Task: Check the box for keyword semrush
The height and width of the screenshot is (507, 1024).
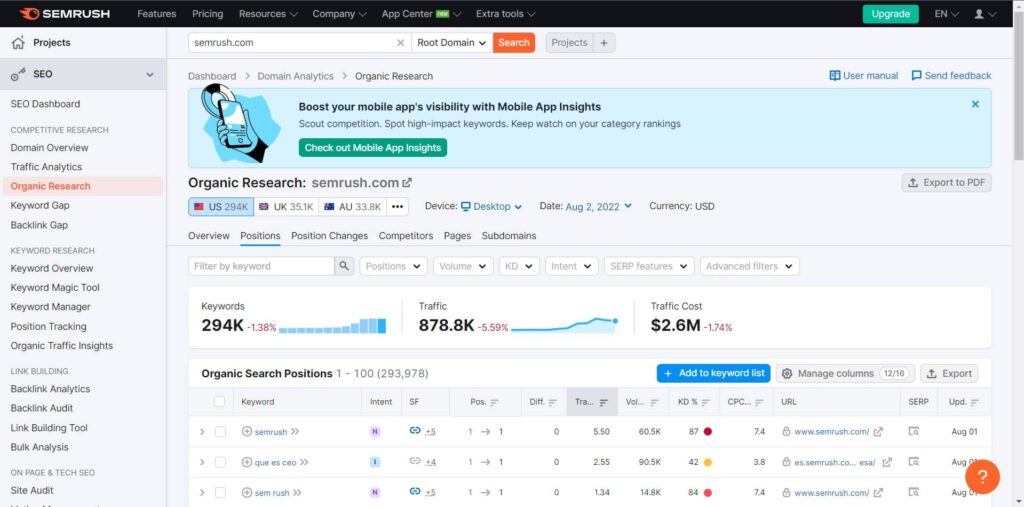Action: (221, 432)
